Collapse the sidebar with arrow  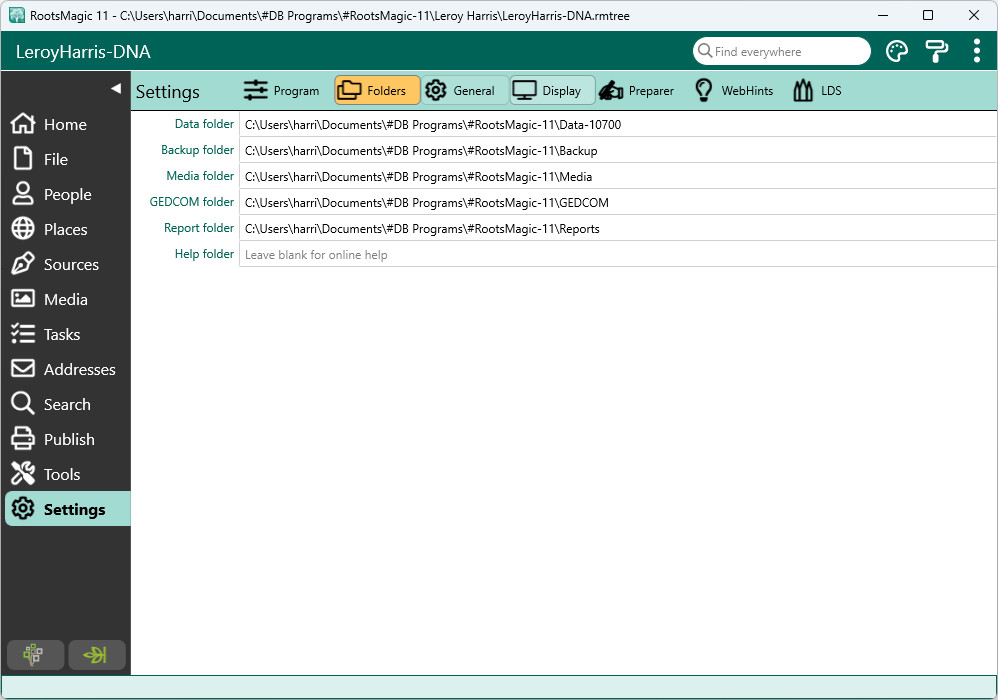click(x=116, y=88)
